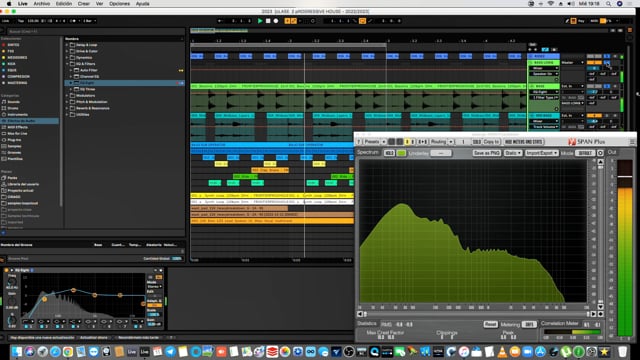The image size is (640, 360).
Task: Expand Delay & Loop folder
Action: 67,45
